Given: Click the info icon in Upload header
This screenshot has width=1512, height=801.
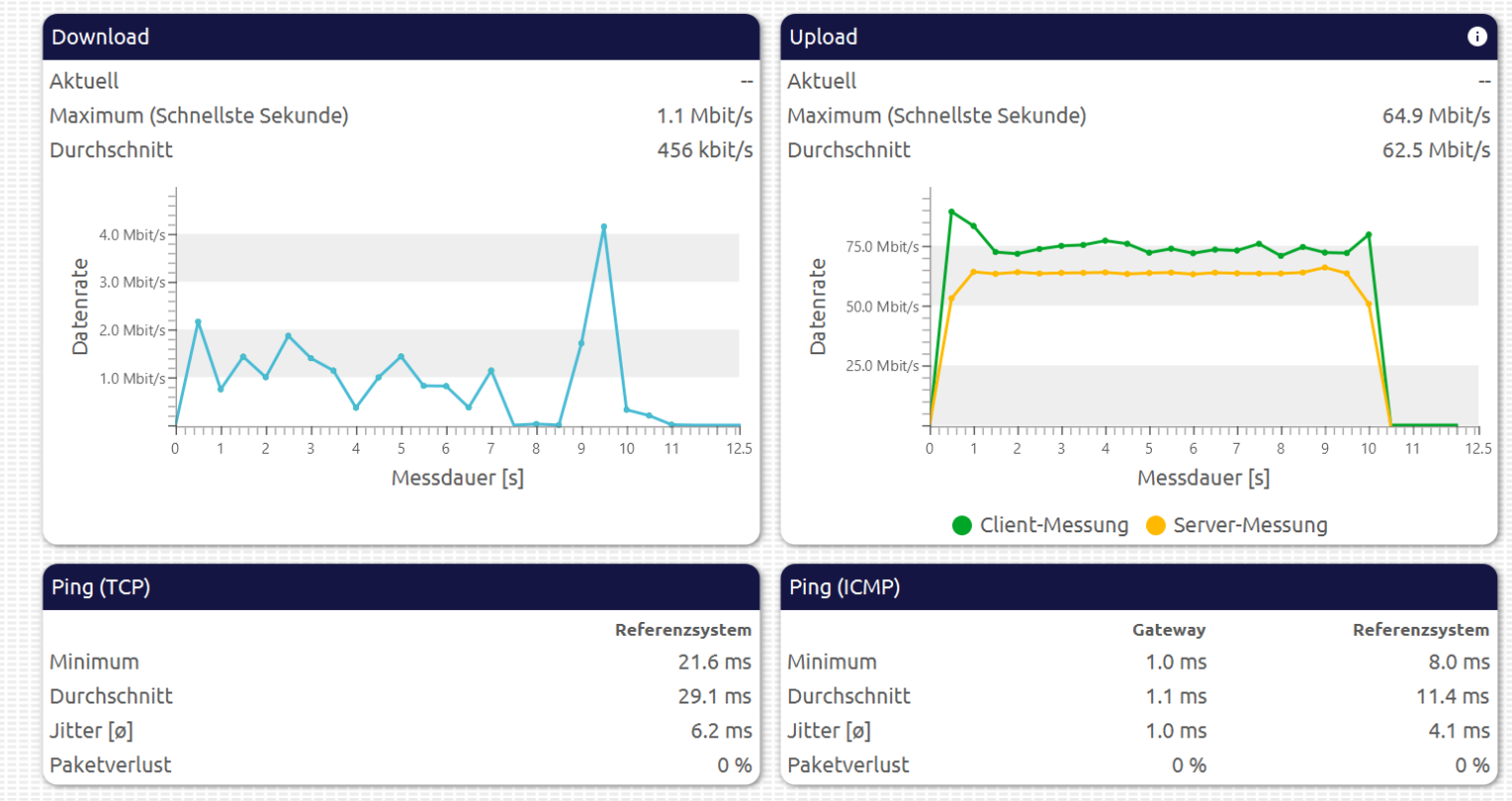Looking at the screenshot, I should pos(1477,37).
